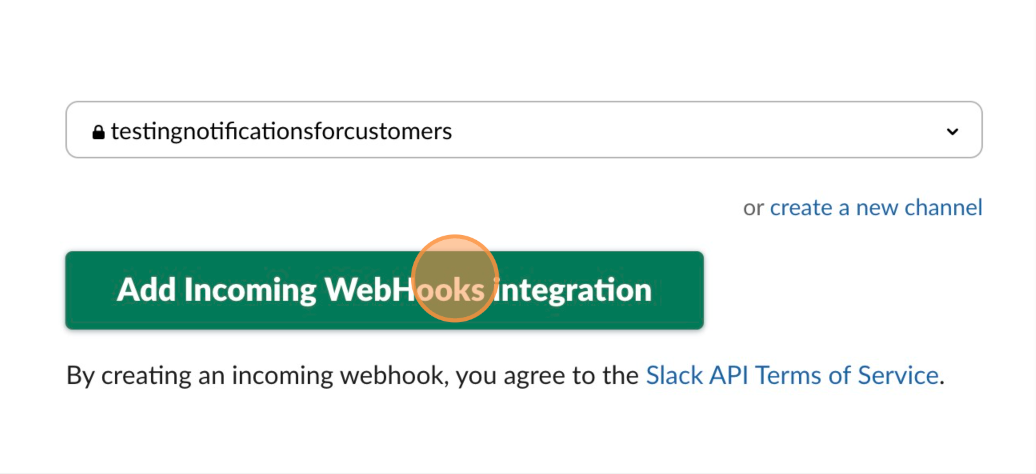This screenshot has width=1036, height=474.
Task: Click the testingnotificationsforcustomers channel name text
Action: click(281, 132)
